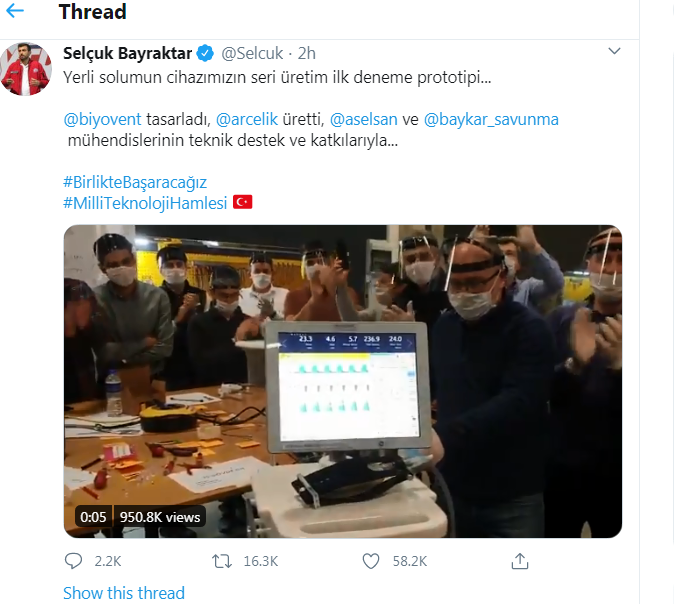Click the @Selcuk username handle
This screenshot has width=674, height=604.
click(x=251, y=53)
